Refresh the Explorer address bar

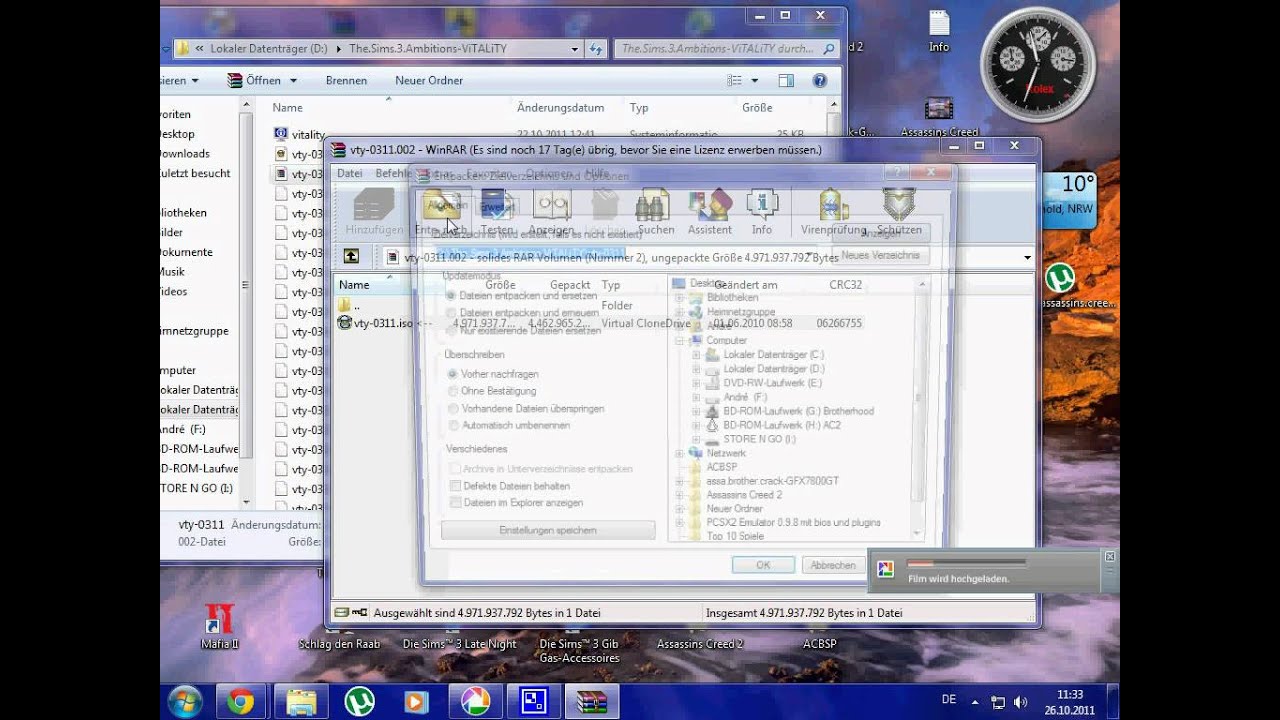pos(596,48)
